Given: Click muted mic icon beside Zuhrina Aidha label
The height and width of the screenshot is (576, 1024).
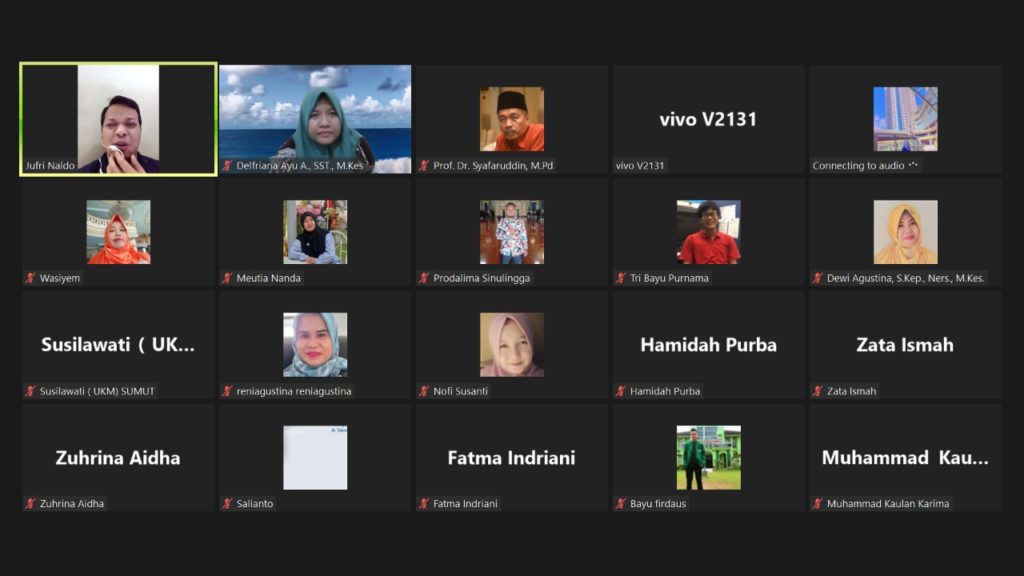Looking at the screenshot, I should point(31,504).
